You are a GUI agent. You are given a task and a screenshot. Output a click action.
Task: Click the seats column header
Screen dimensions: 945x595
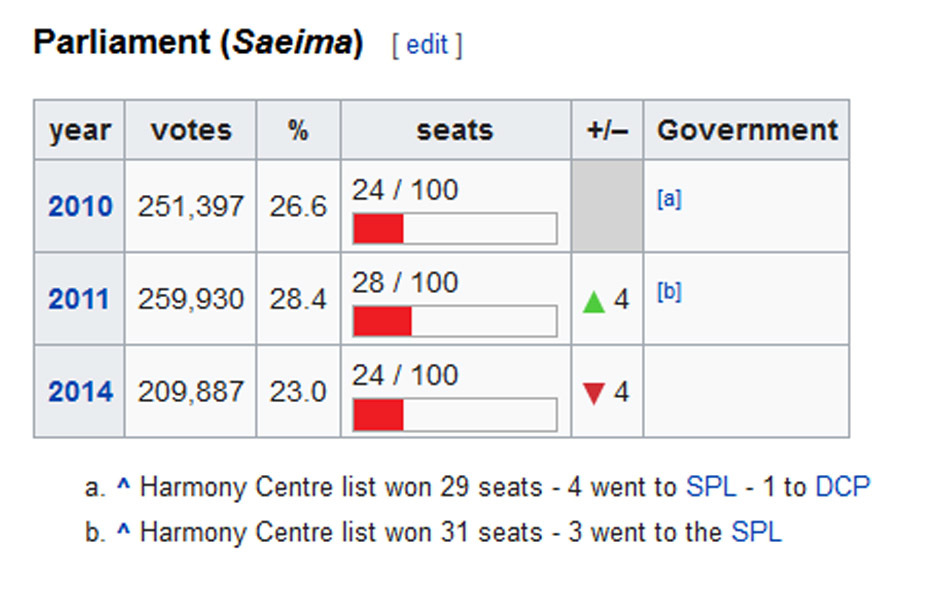[455, 130]
